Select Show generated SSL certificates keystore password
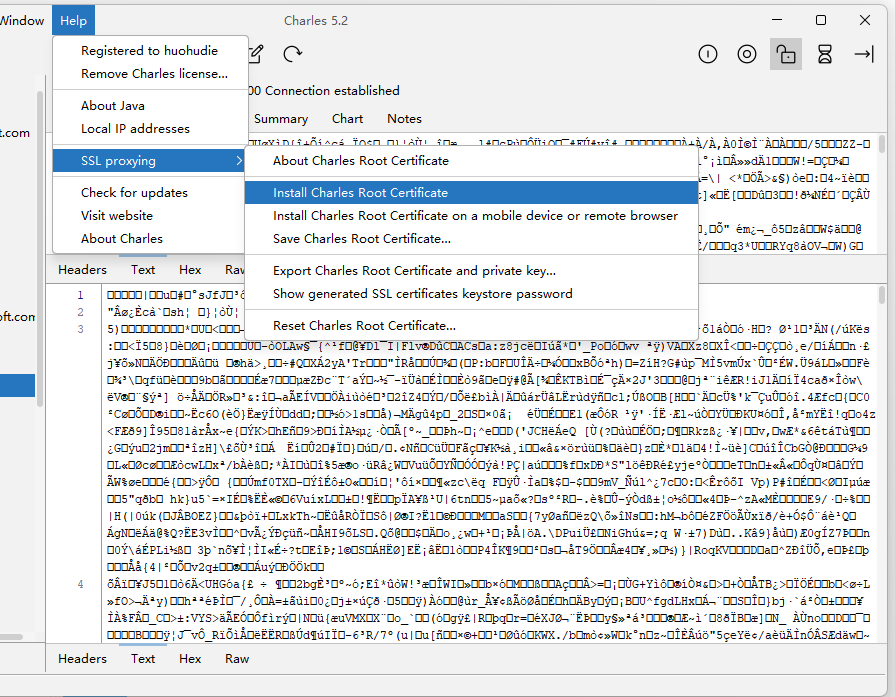 (x=471, y=293)
